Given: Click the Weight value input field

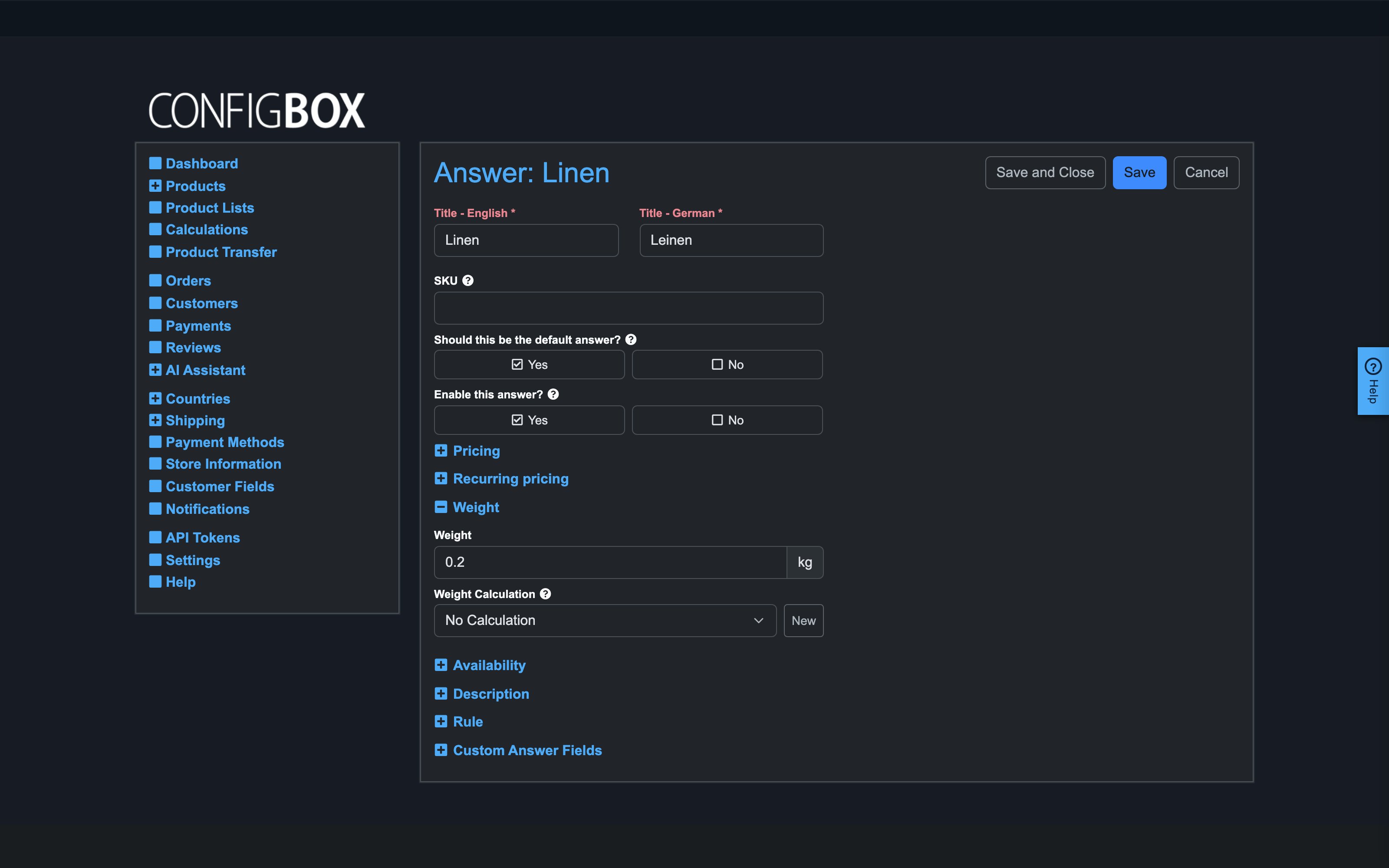Looking at the screenshot, I should click(610, 562).
